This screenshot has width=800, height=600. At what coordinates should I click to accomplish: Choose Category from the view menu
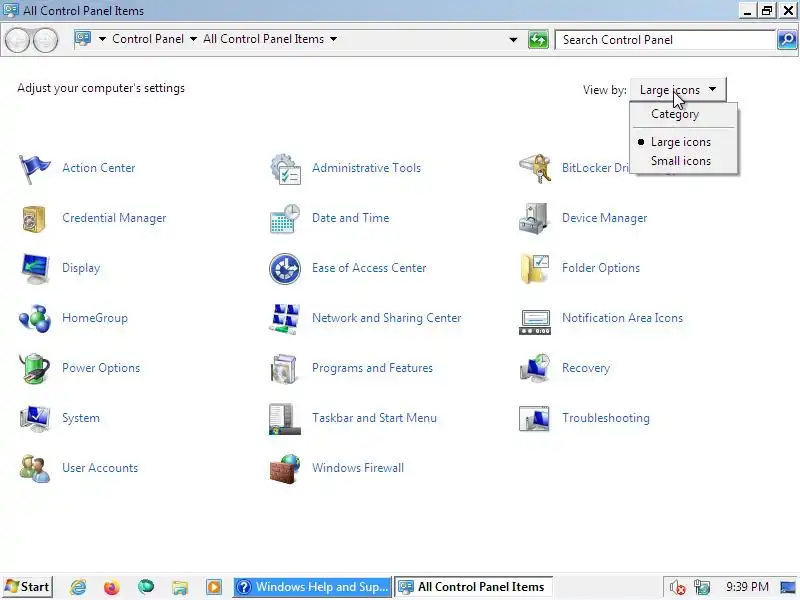(x=674, y=114)
